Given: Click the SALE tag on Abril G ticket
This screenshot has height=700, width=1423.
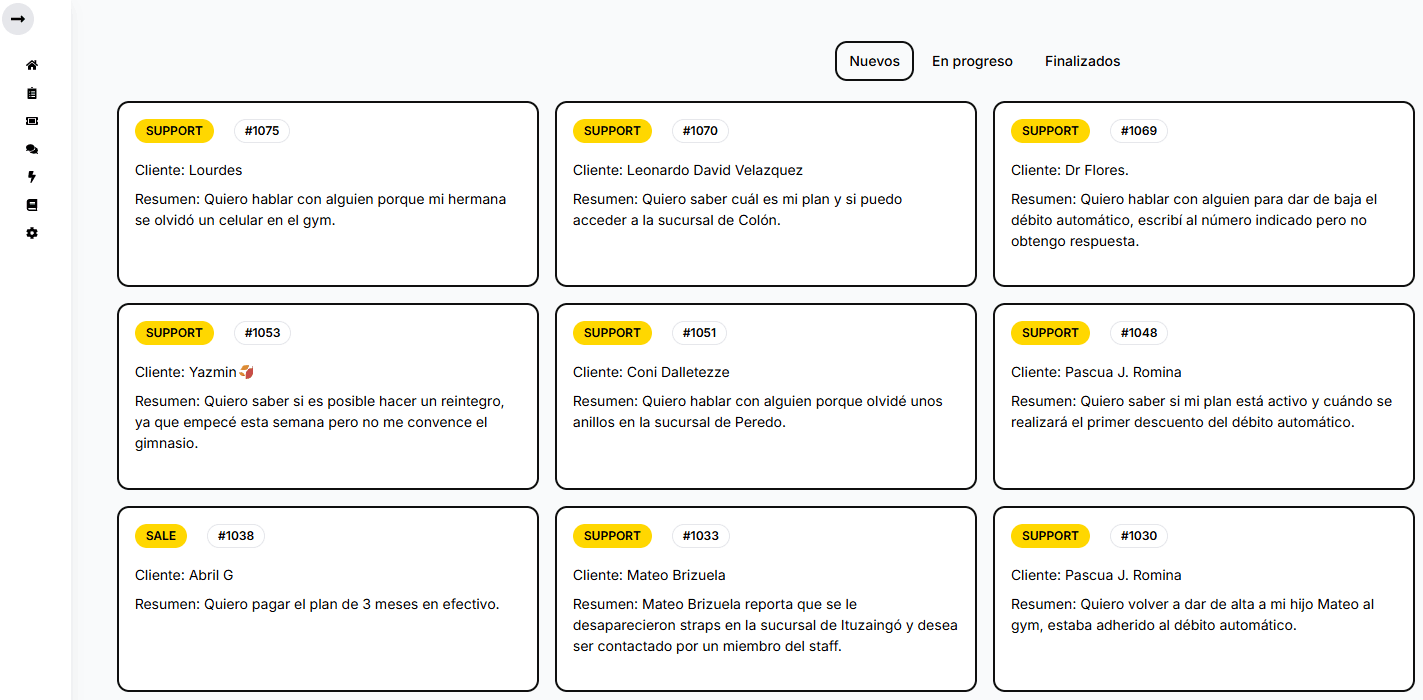Looking at the screenshot, I should (161, 536).
